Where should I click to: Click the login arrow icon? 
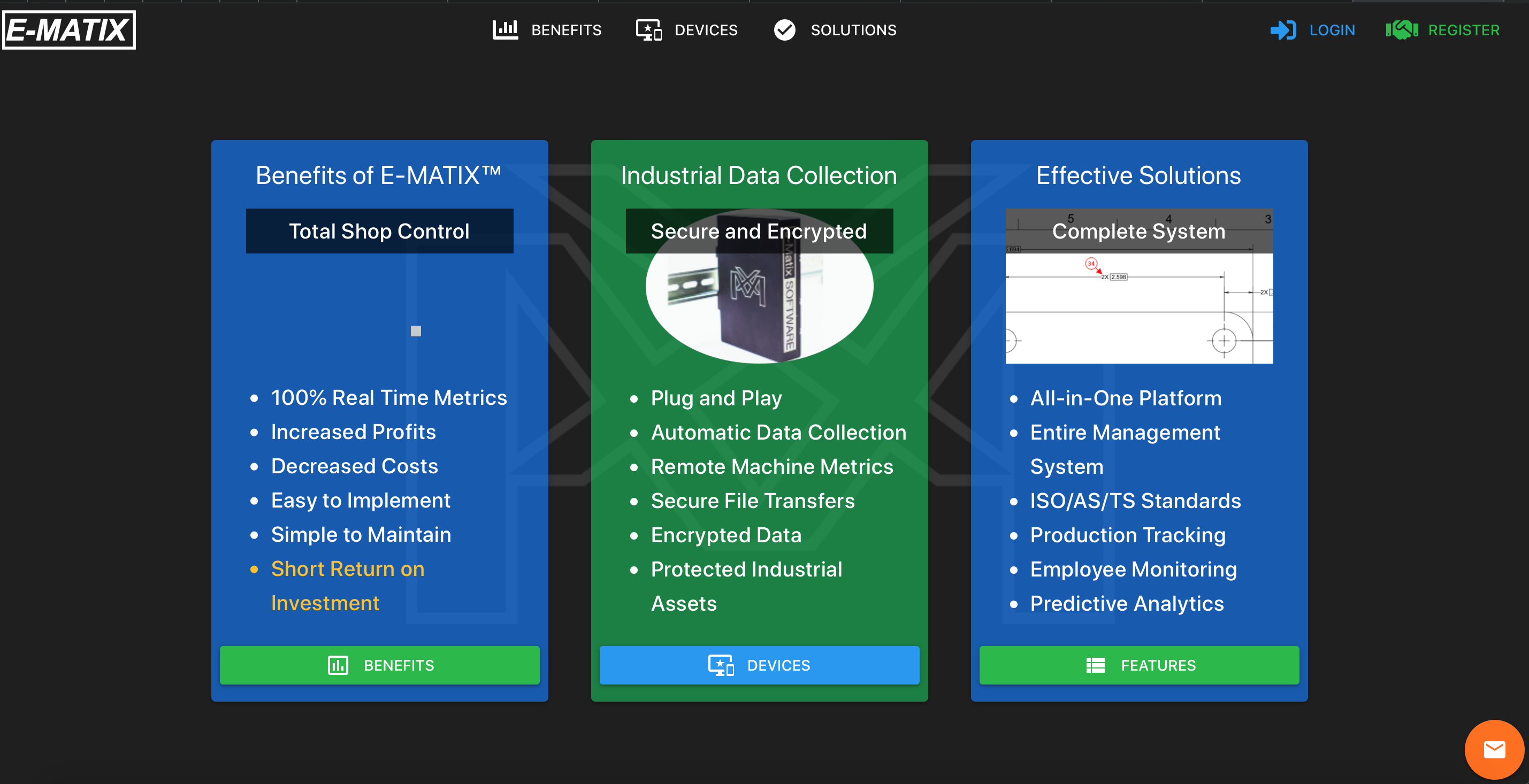1283,29
